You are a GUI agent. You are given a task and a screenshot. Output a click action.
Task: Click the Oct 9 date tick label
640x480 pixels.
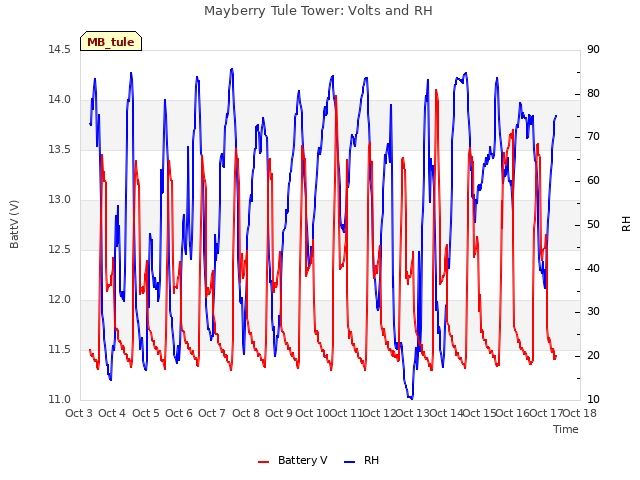pos(279,413)
